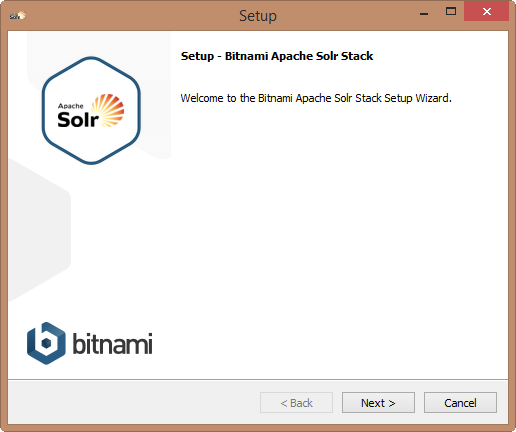The image size is (516, 432).
Task: Click the bitnami wordmark text
Action: click(113, 343)
